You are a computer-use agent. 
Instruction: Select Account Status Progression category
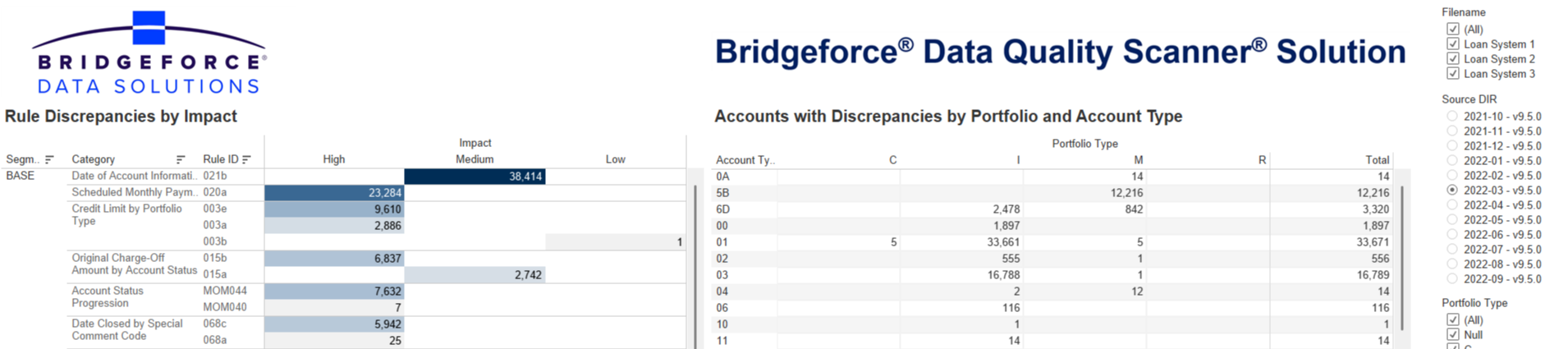(108, 296)
